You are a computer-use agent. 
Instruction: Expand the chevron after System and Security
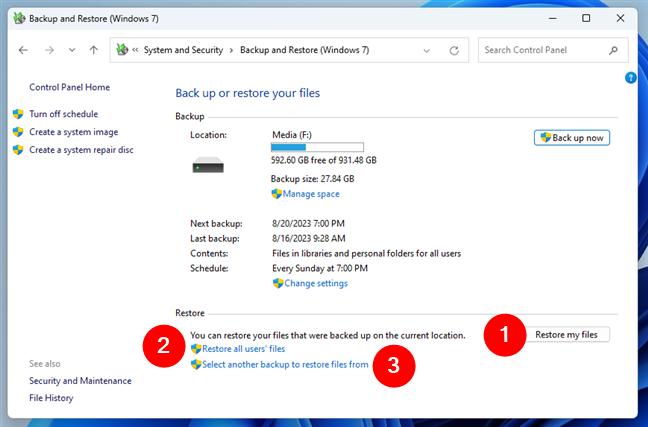[231, 50]
